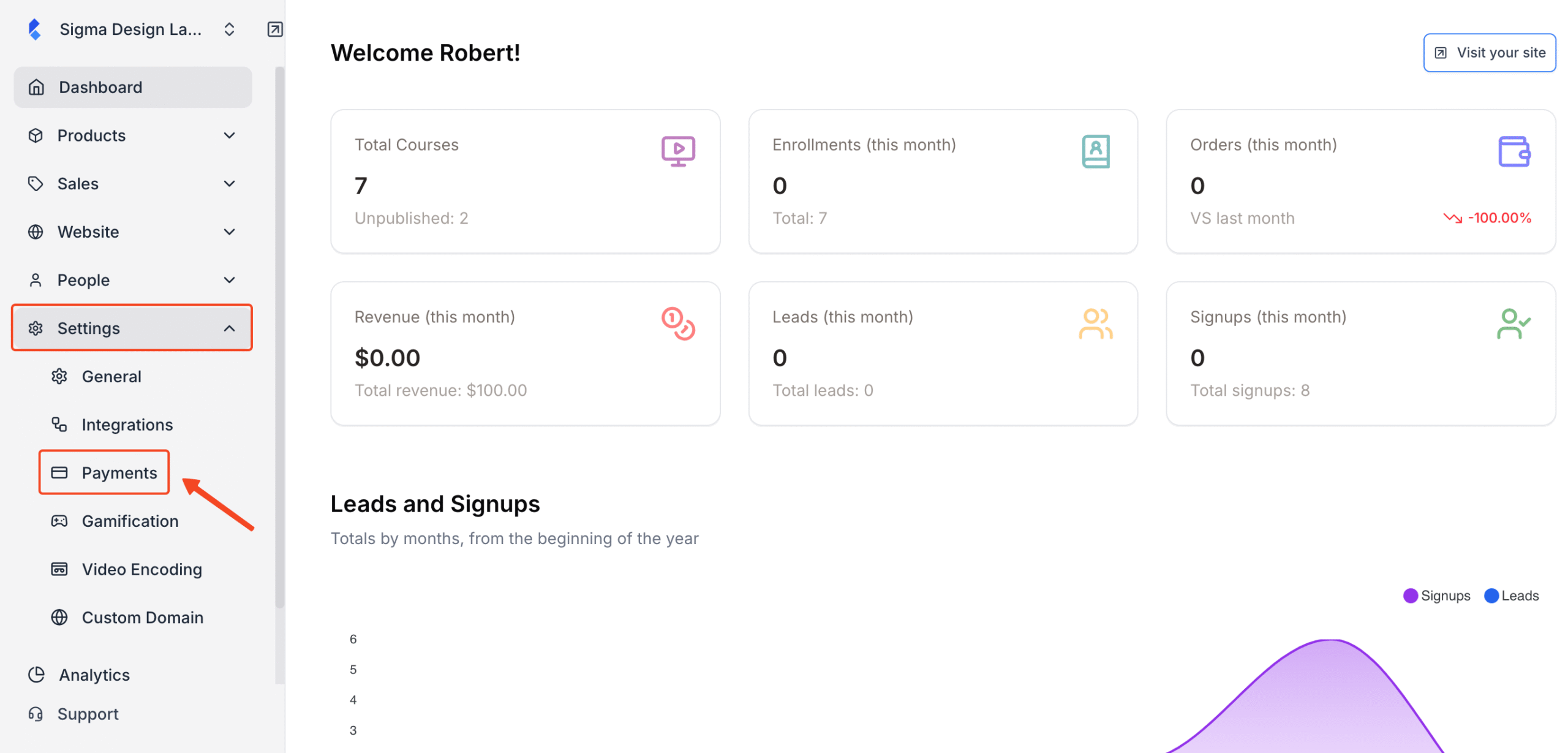Click the Visit your site button

[x=1489, y=52]
